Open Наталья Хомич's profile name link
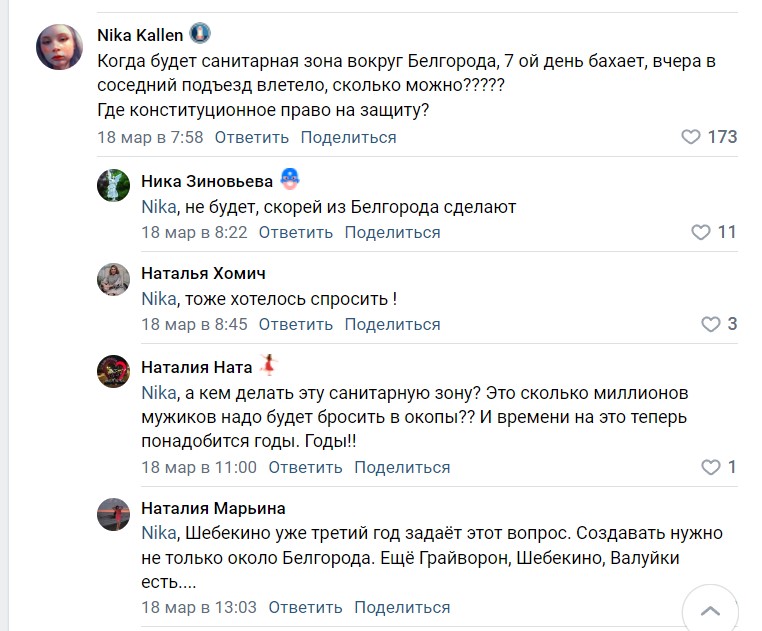The image size is (762, 631). coord(203,273)
